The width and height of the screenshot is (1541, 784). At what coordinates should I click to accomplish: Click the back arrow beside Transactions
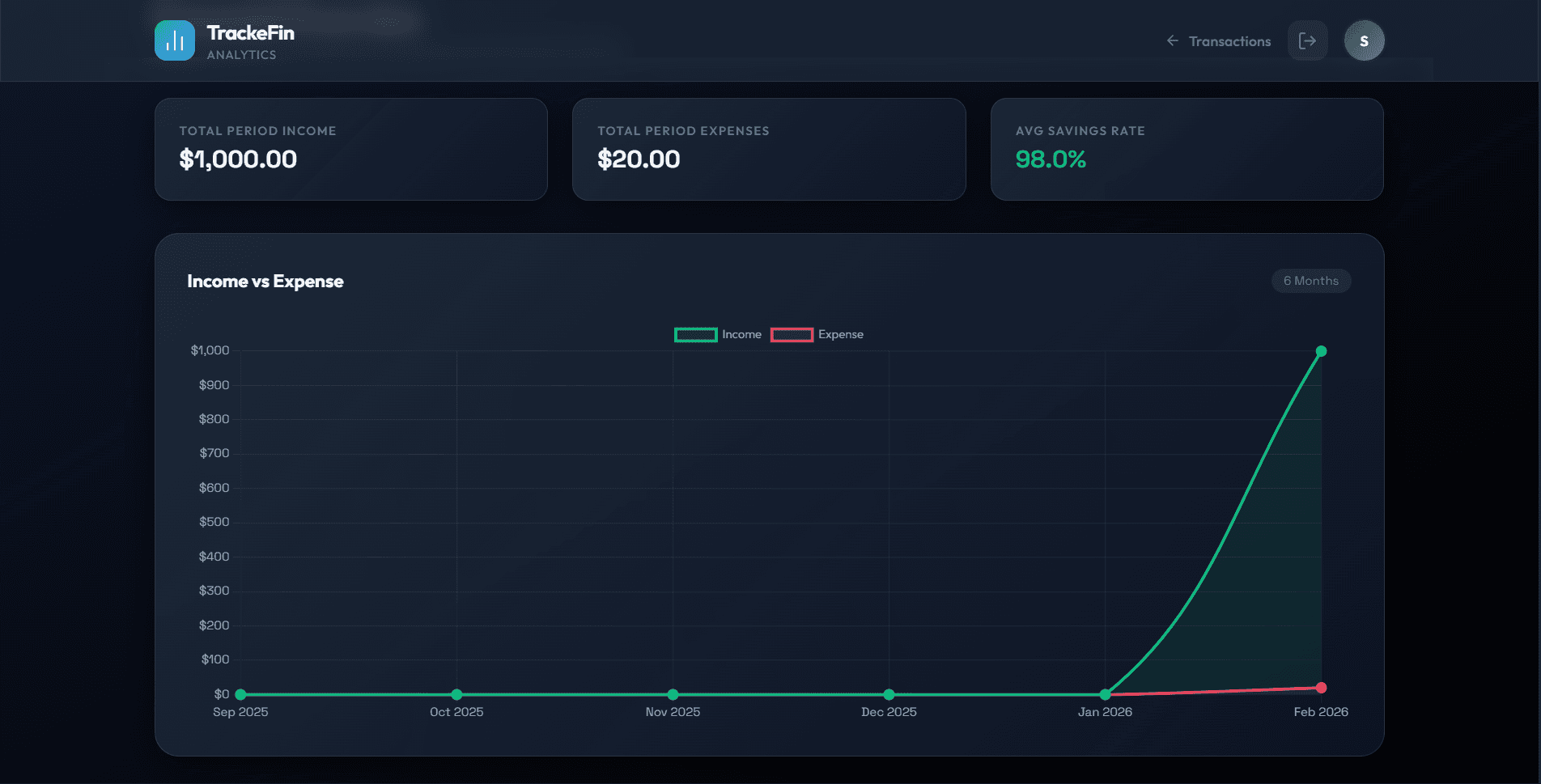click(x=1171, y=40)
